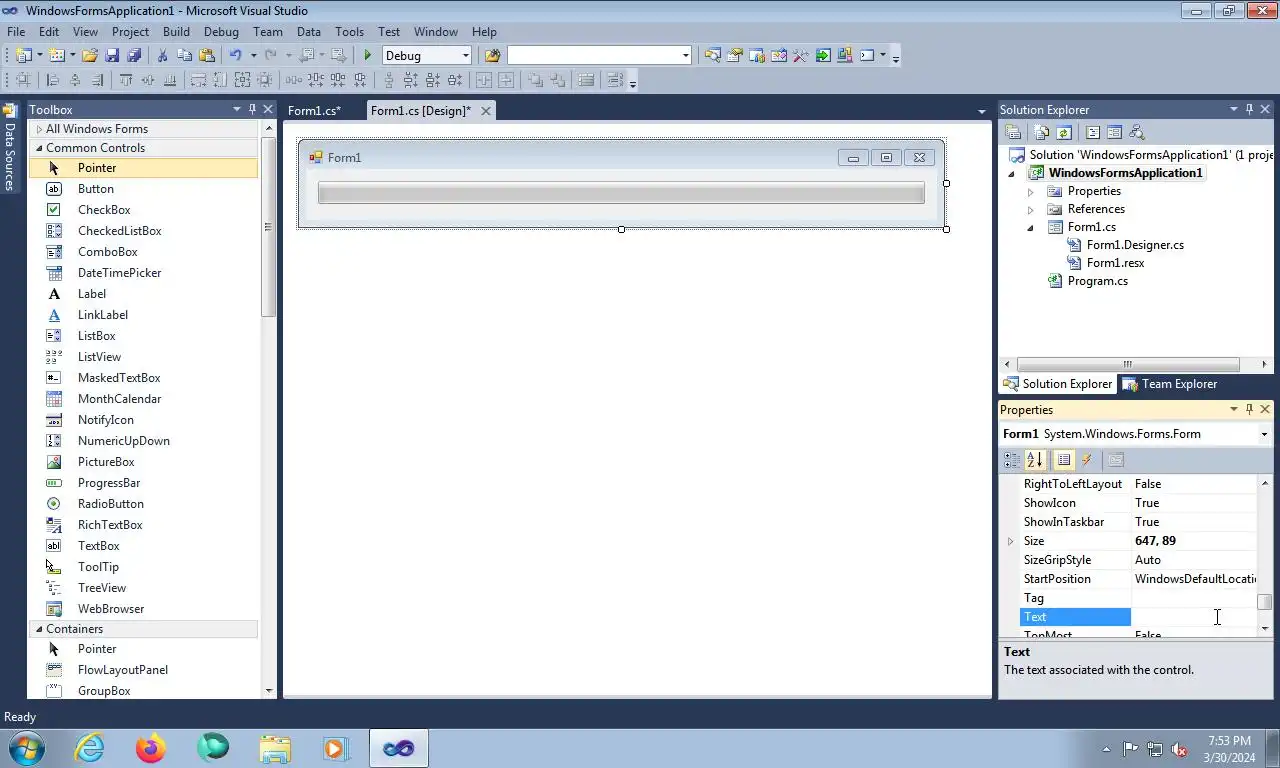Close the Form1.cs [Design]* tab
Image resolution: width=1280 pixels, height=768 pixels.
click(486, 111)
